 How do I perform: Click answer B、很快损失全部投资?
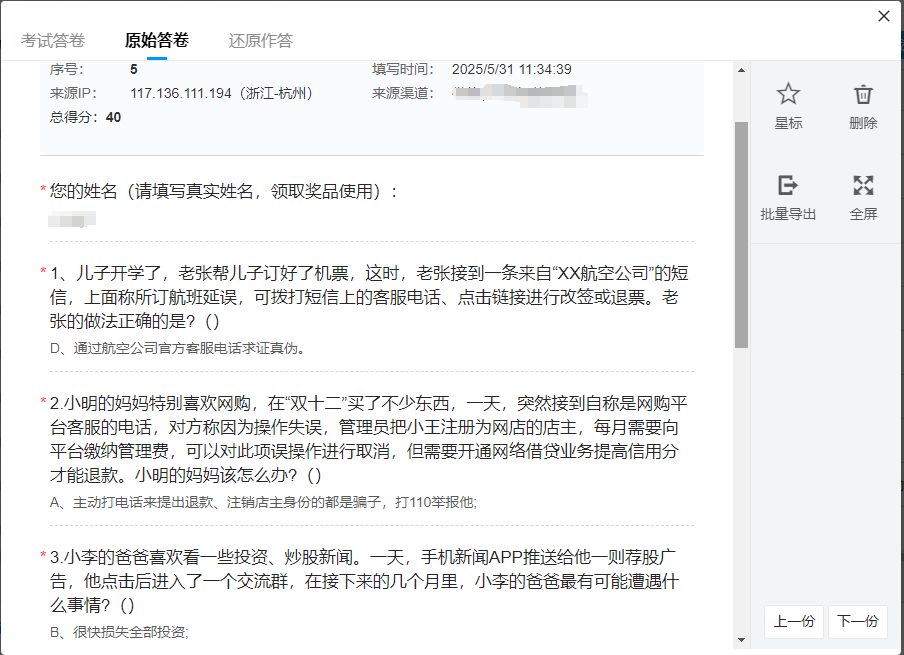pos(119,632)
